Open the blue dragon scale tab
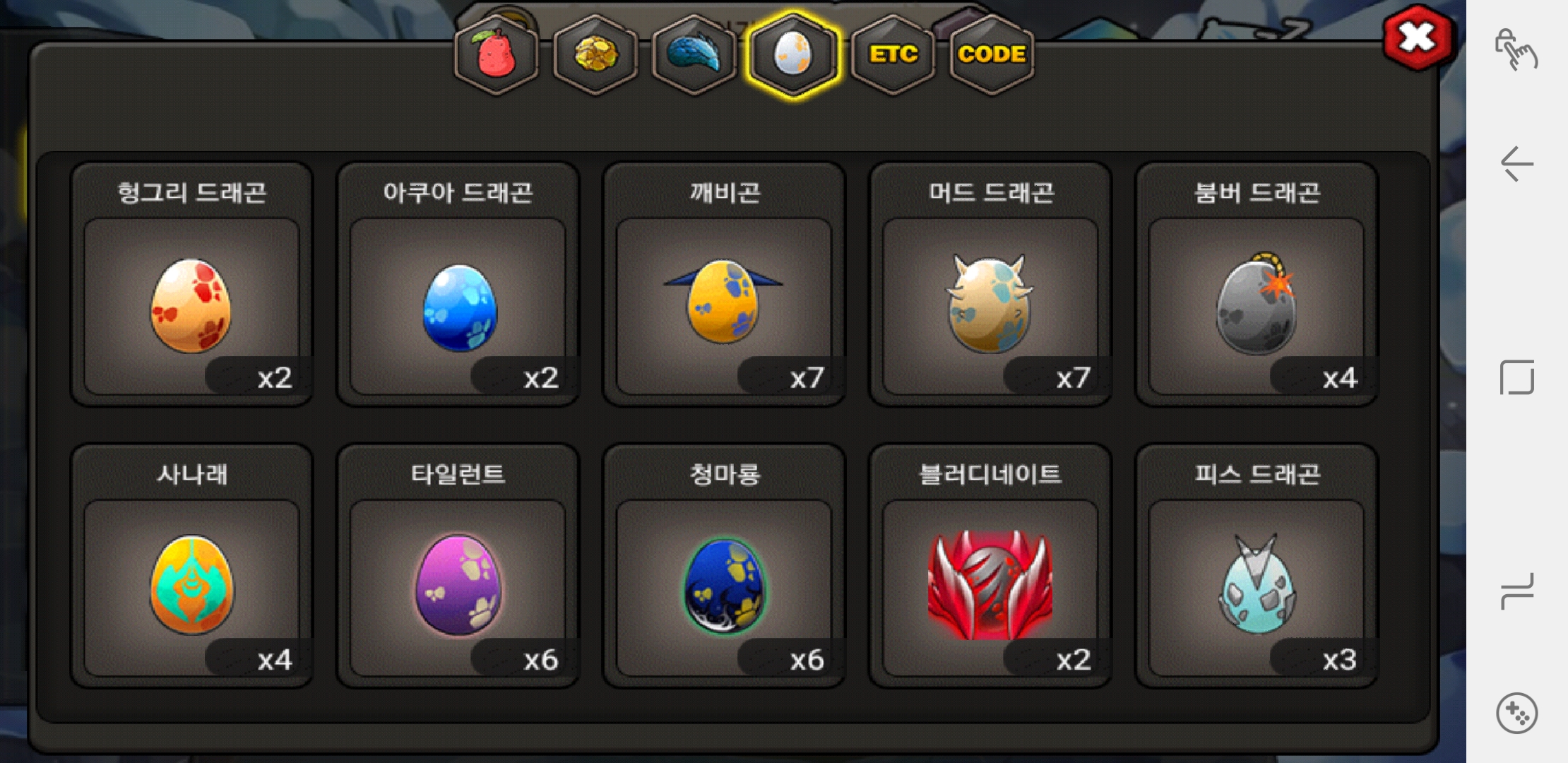This screenshot has width=1568, height=763. pyautogui.click(x=694, y=55)
